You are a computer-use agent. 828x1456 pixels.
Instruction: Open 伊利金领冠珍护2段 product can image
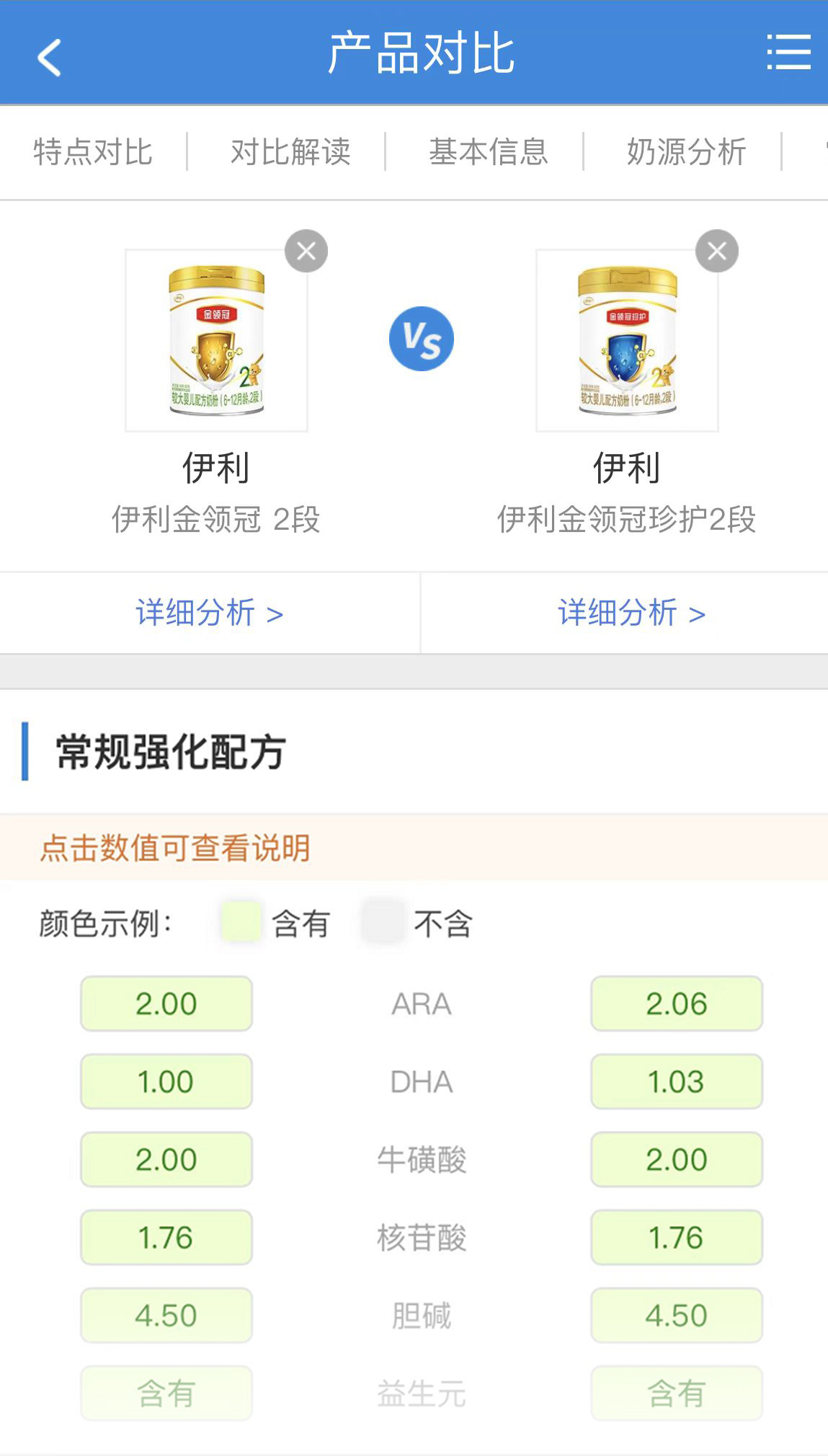pos(627,340)
